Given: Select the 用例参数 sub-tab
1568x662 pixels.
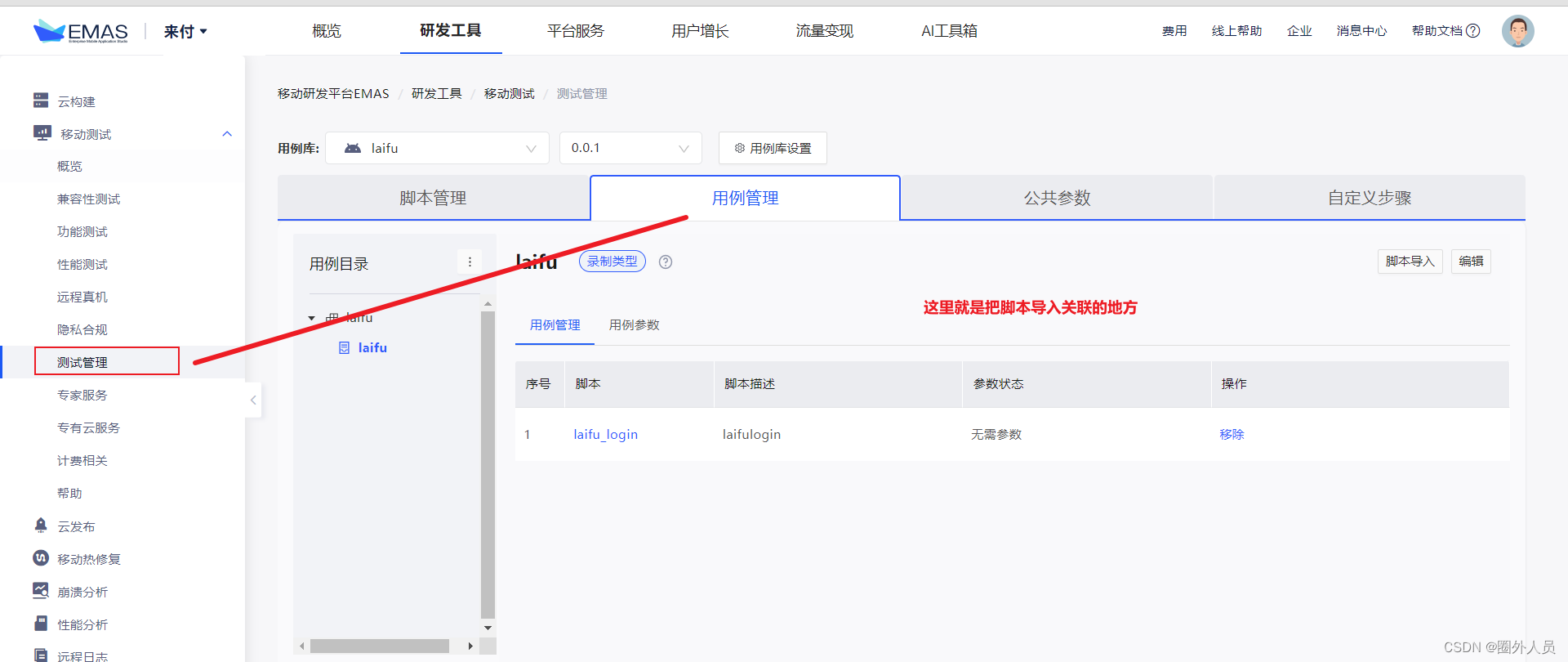Looking at the screenshot, I should [635, 325].
